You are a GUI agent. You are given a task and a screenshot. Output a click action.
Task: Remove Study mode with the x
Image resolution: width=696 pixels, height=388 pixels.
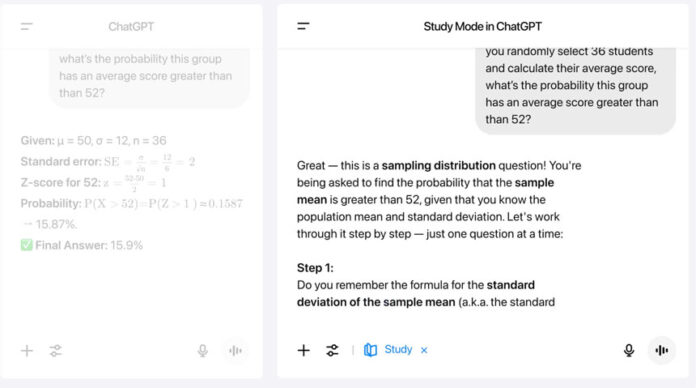(424, 350)
